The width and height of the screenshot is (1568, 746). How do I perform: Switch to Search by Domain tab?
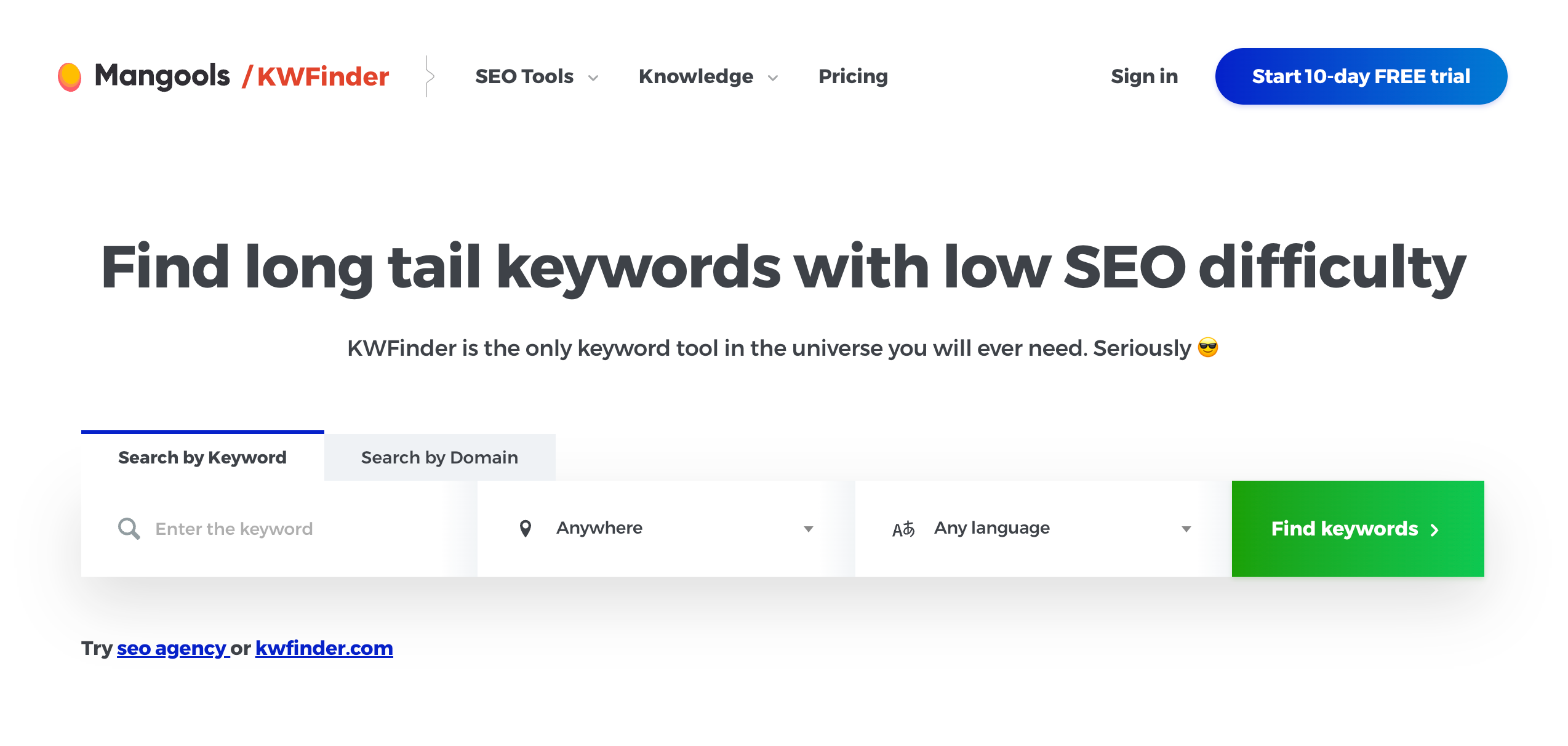438,457
